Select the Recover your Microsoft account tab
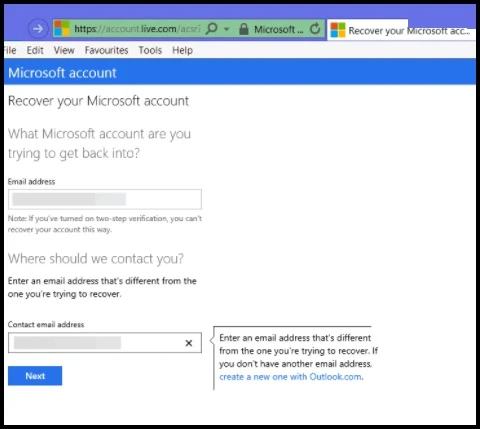This screenshot has width=480, height=429. coord(401,30)
